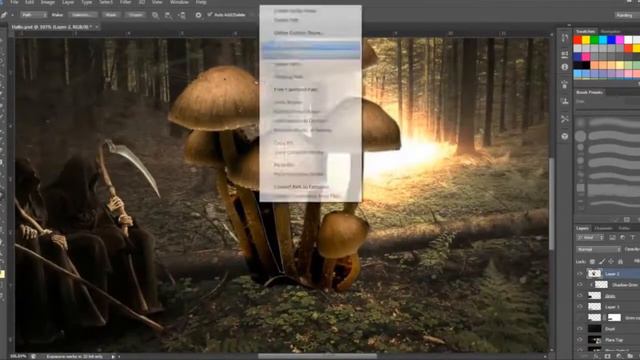This screenshot has width=640, height=360.
Task: Choose Free Transform Path in context menu
Action: click(x=296, y=89)
